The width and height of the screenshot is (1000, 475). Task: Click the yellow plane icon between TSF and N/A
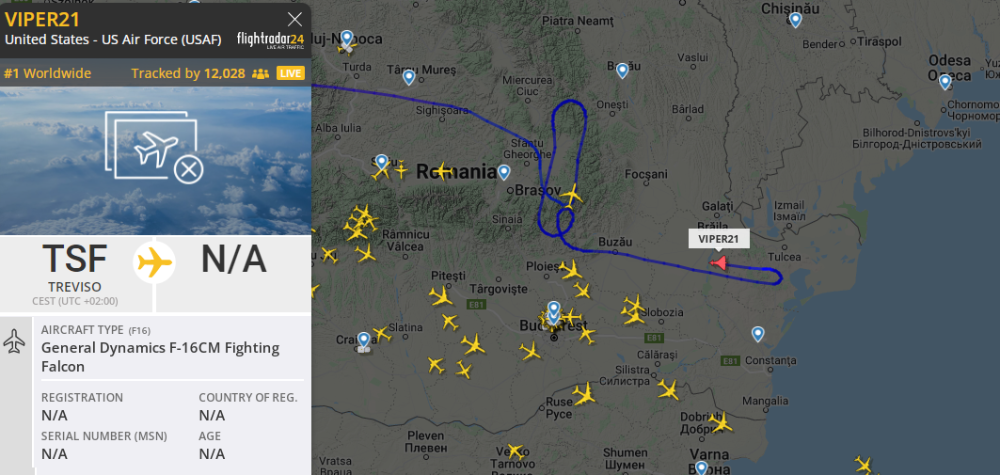pos(154,262)
